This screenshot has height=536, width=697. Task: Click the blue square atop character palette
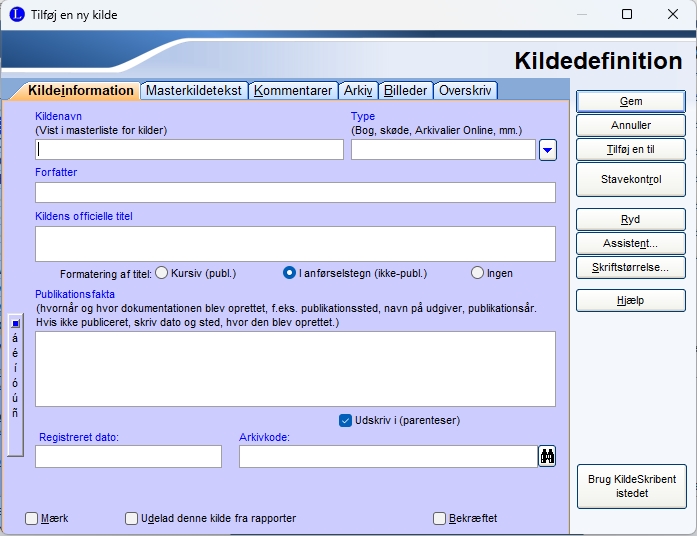(15, 323)
